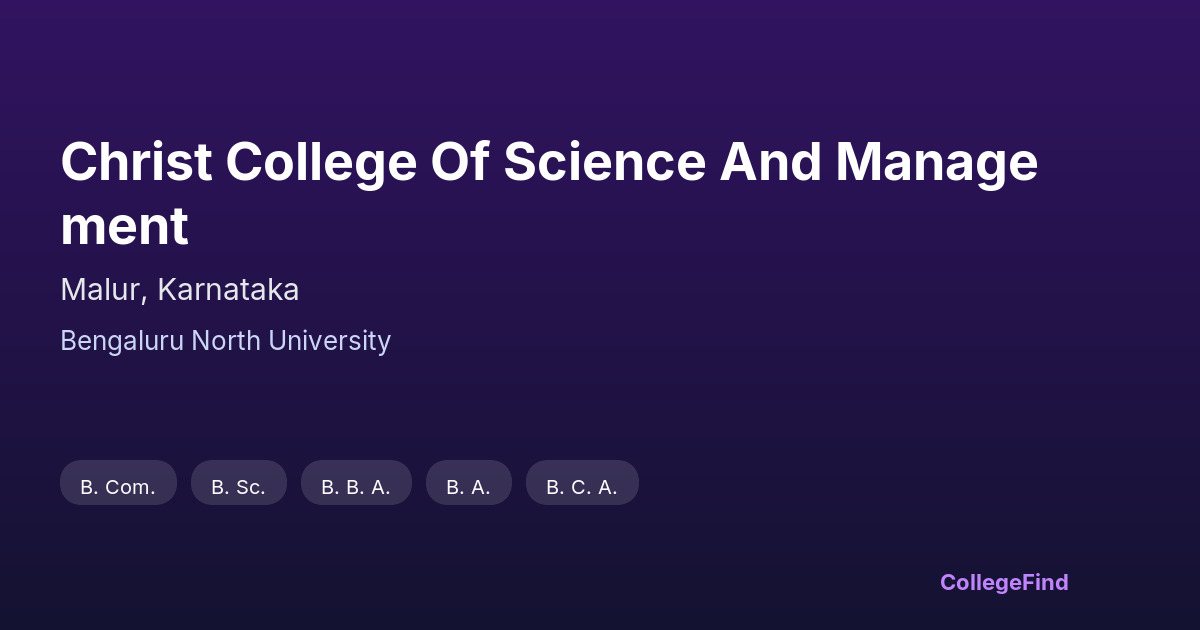Select the Malur, Karnataka location text
The height and width of the screenshot is (630, 1200).
pyautogui.click(x=180, y=290)
